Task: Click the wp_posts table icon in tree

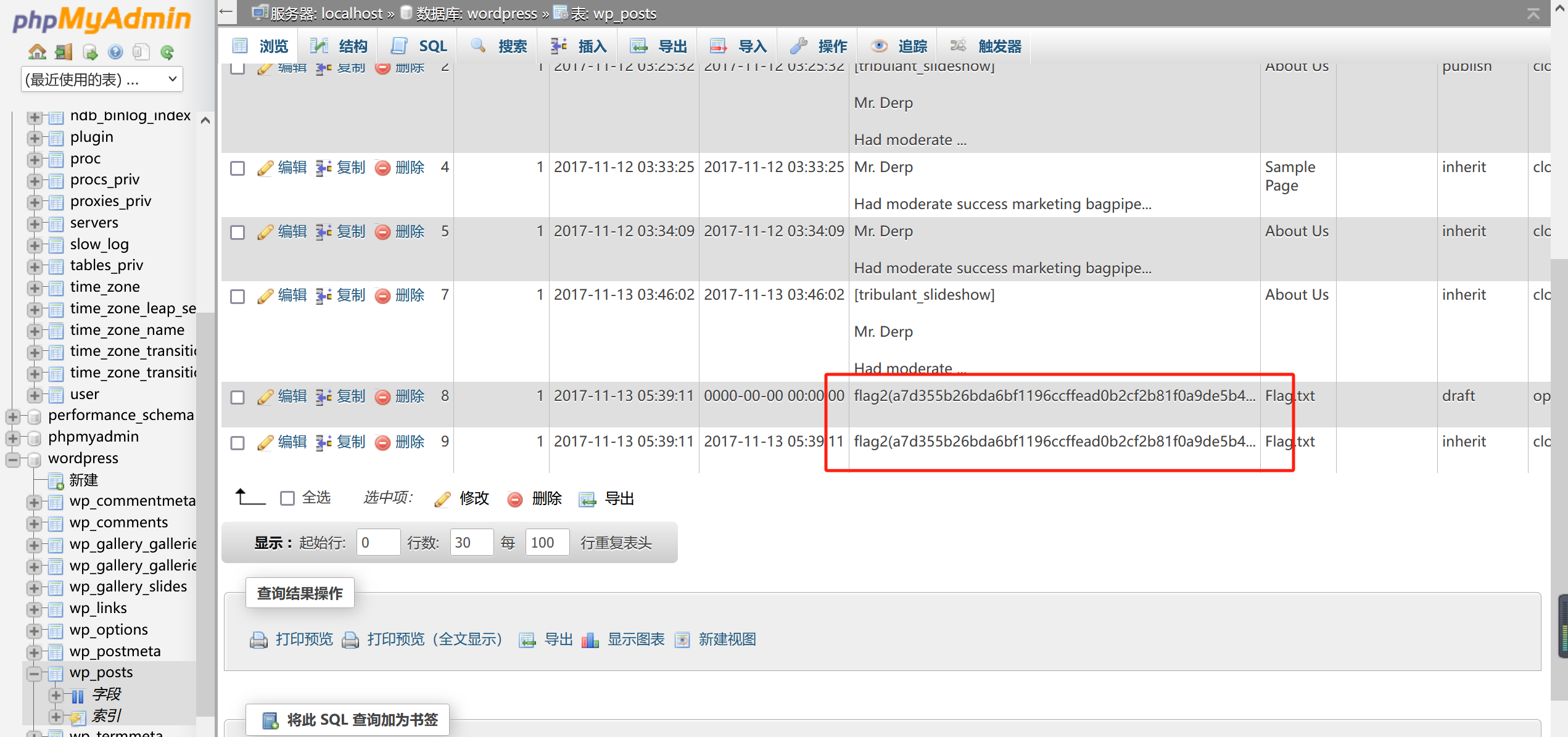Action: (x=56, y=673)
